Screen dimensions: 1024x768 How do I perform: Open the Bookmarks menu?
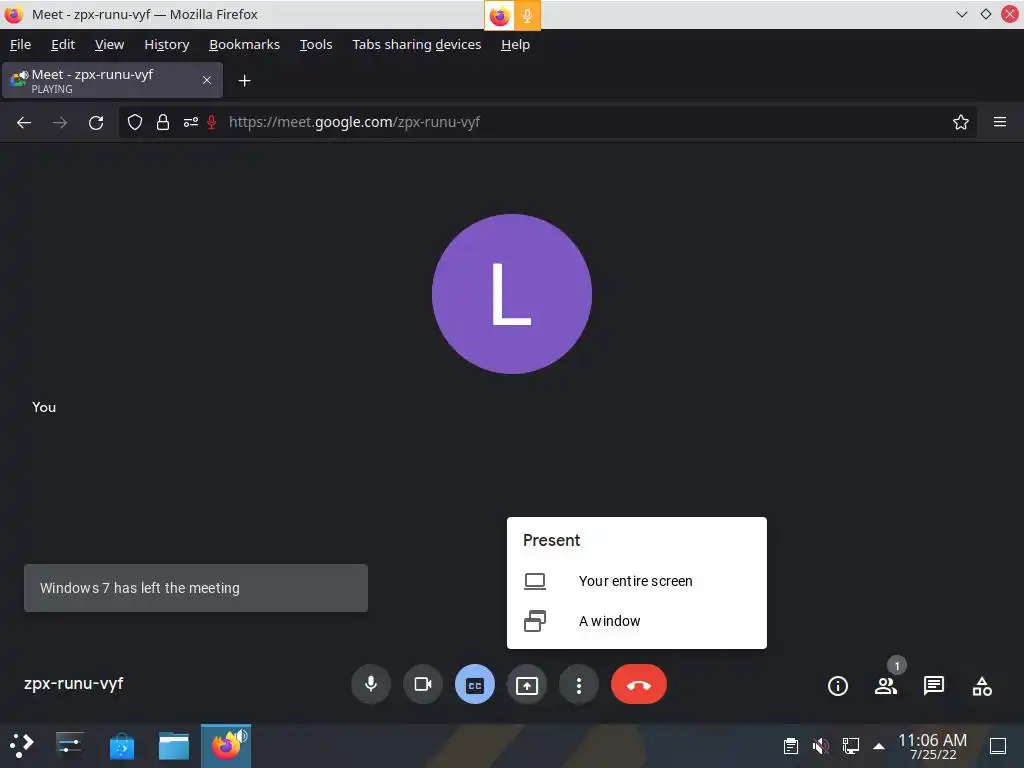pyautogui.click(x=244, y=44)
